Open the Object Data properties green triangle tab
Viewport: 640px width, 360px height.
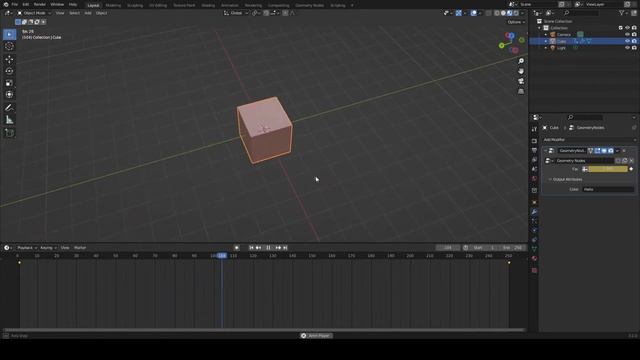[534, 249]
